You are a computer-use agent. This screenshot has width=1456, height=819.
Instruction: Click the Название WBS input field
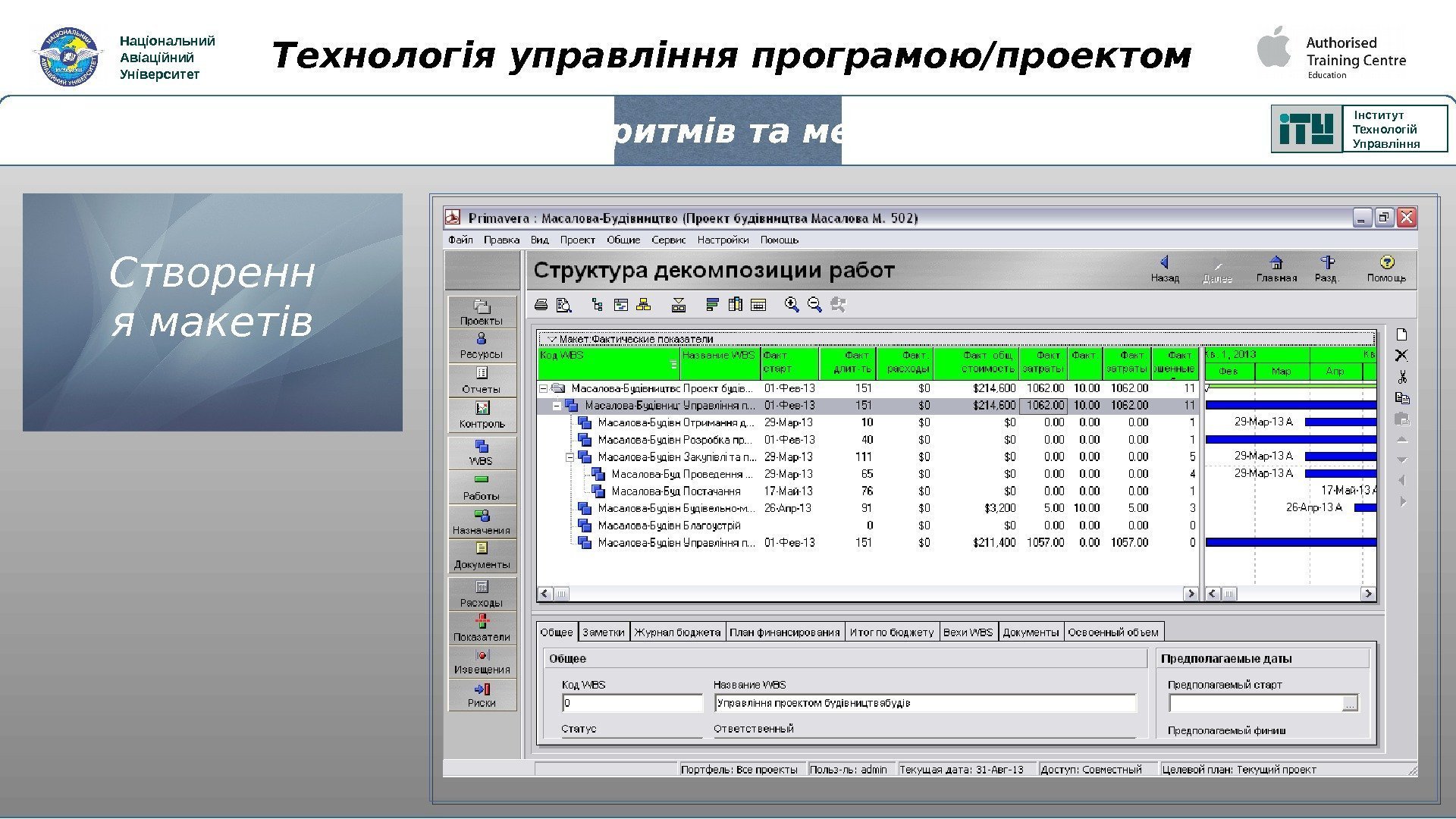[x=925, y=704]
